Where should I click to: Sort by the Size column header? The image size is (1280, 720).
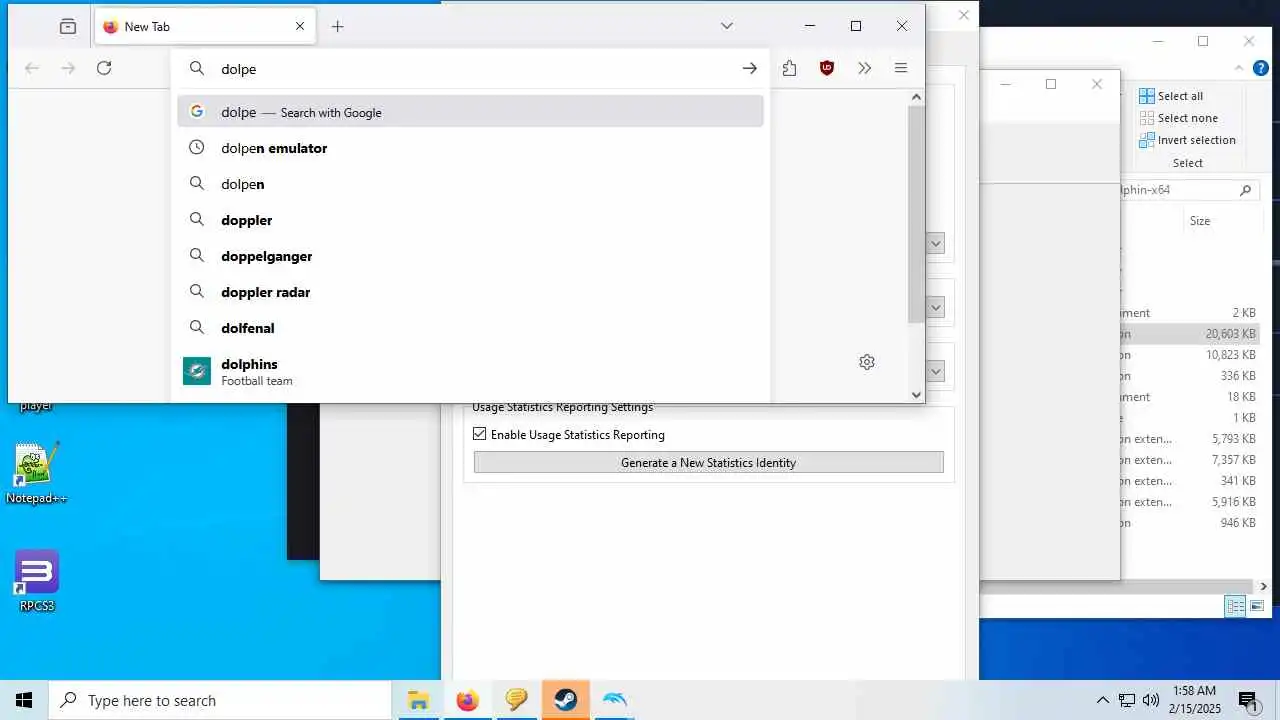click(x=1200, y=221)
